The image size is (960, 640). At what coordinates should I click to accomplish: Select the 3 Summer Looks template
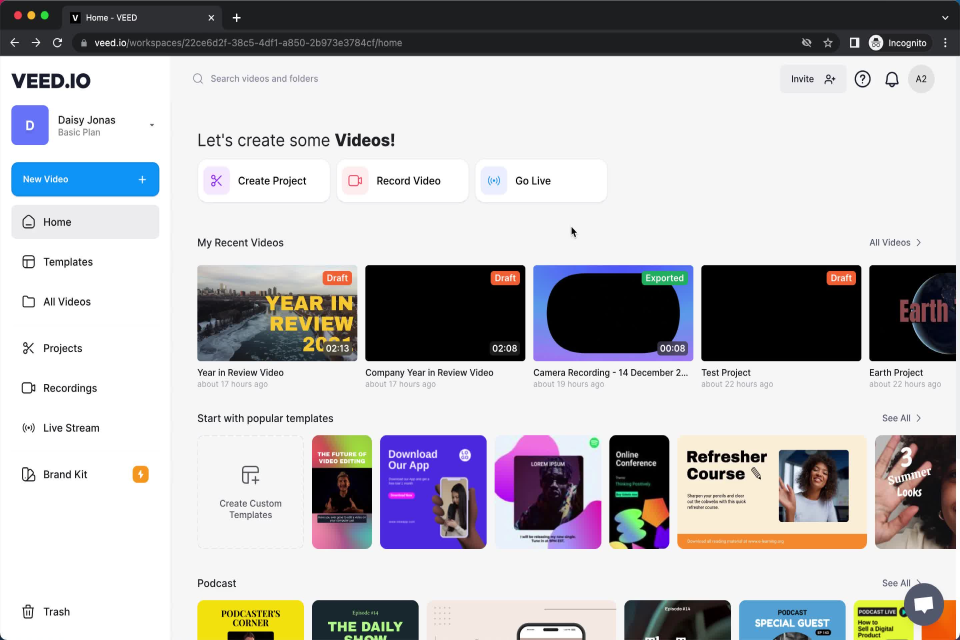point(915,492)
